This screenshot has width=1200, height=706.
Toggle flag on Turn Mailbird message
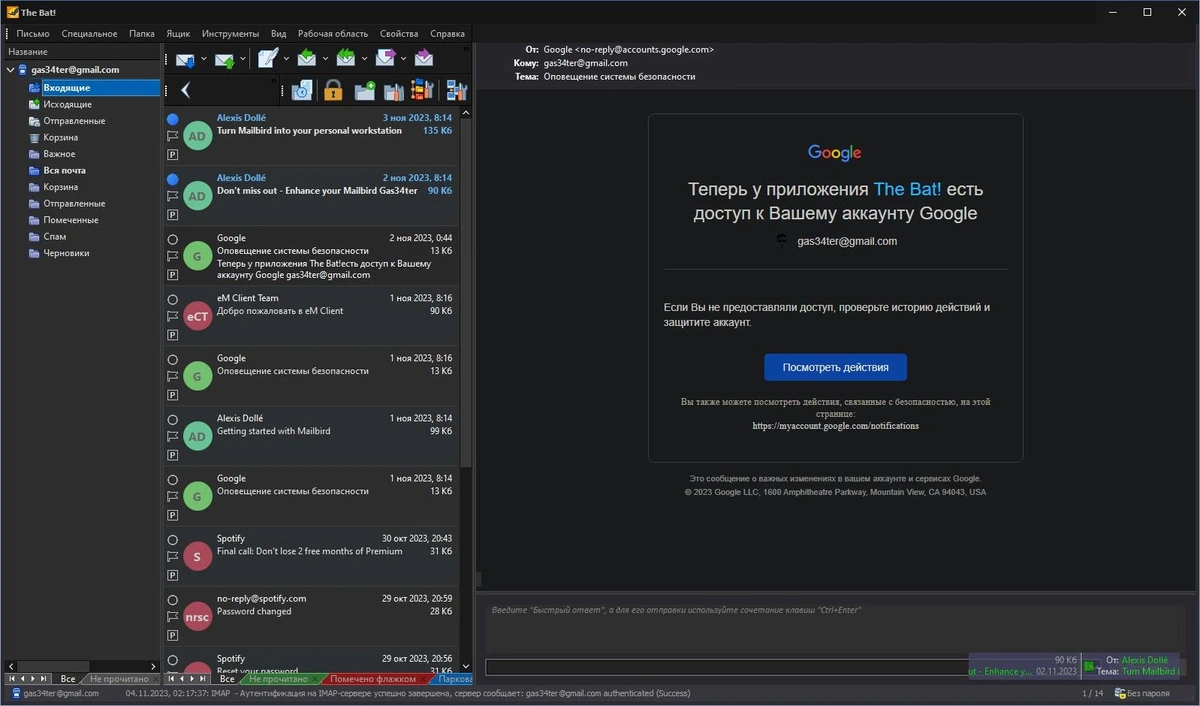pyautogui.click(x=172, y=136)
